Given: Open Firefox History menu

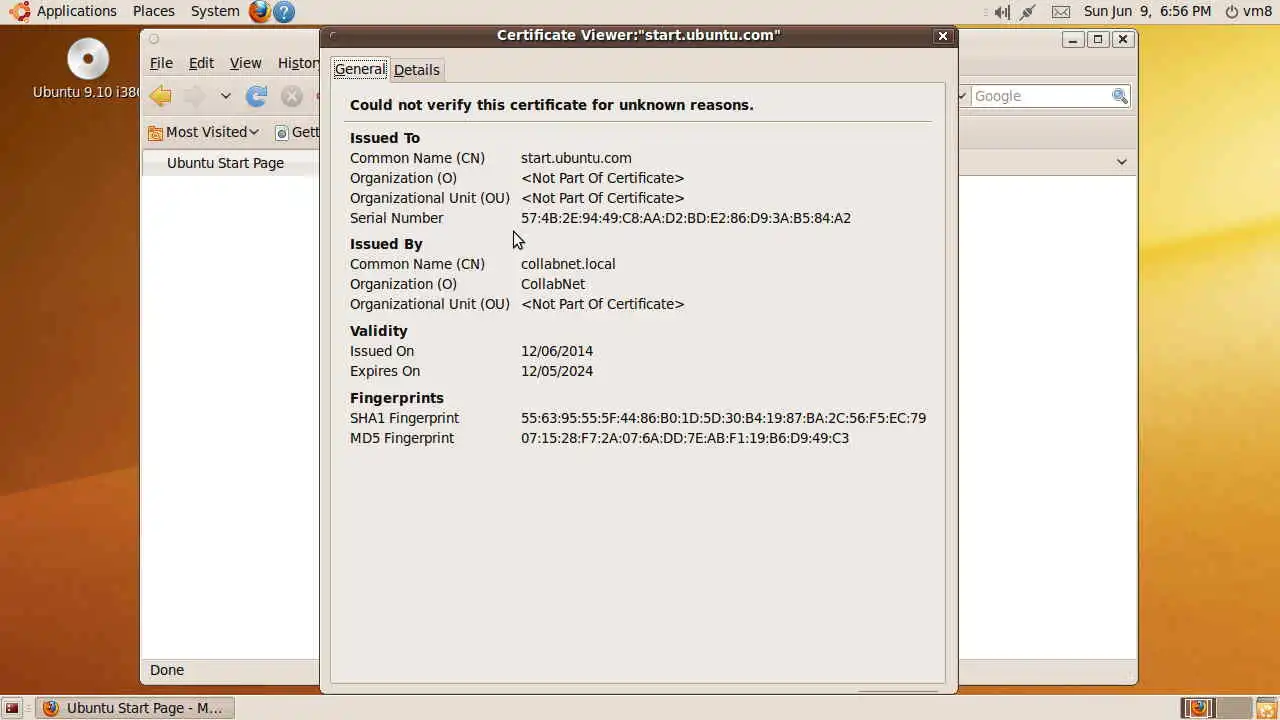Looking at the screenshot, I should tap(298, 63).
